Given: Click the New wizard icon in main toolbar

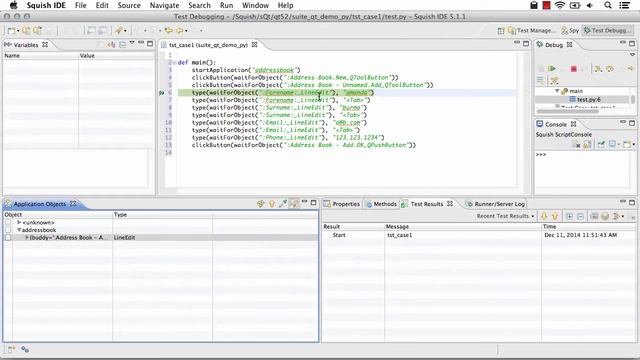Looking at the screenshot, I should point(11,31).
